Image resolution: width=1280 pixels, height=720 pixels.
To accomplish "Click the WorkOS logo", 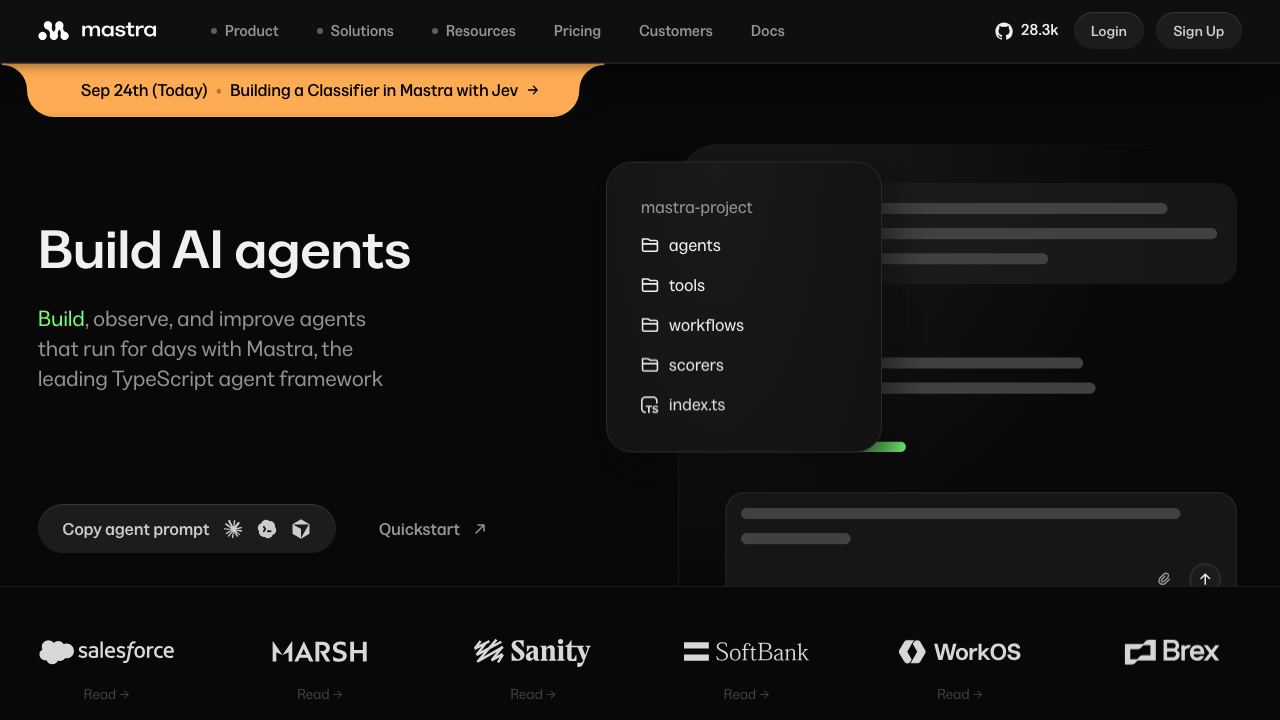I will (x=959, y=652).
